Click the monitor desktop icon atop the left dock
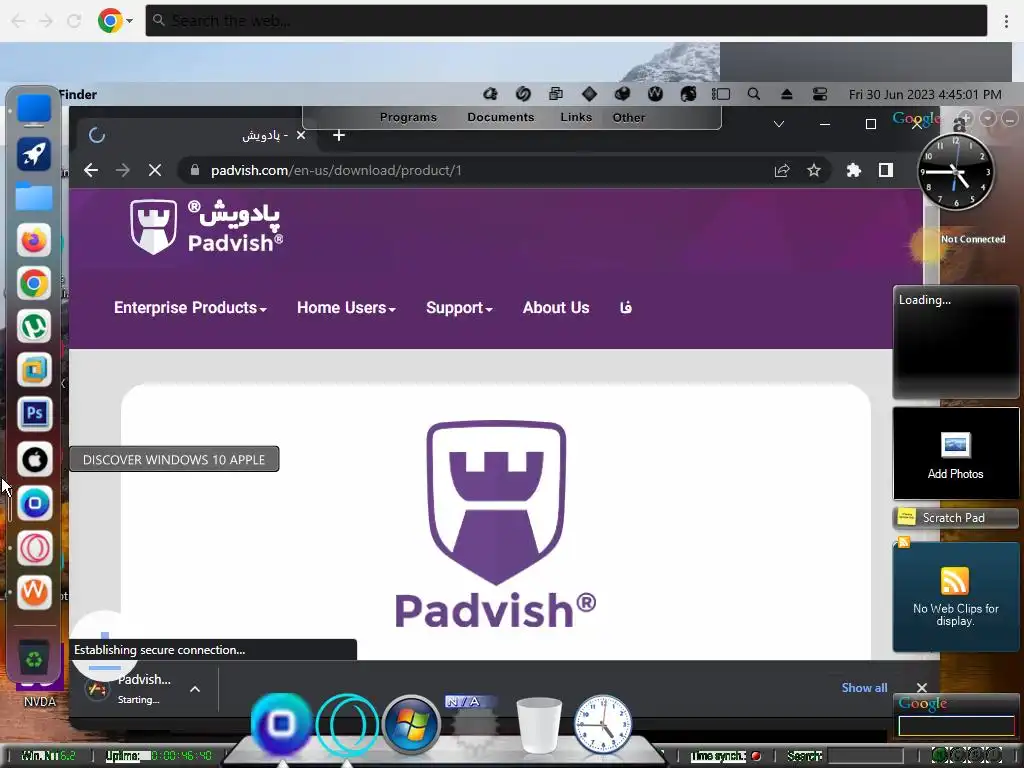Screen dimensions: 1024x768 click(x=34, y=110)
